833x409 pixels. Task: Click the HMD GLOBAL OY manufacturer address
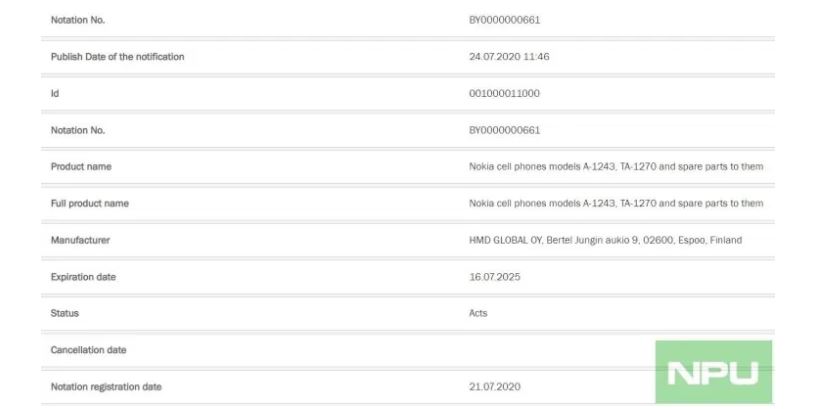[605, 240]
